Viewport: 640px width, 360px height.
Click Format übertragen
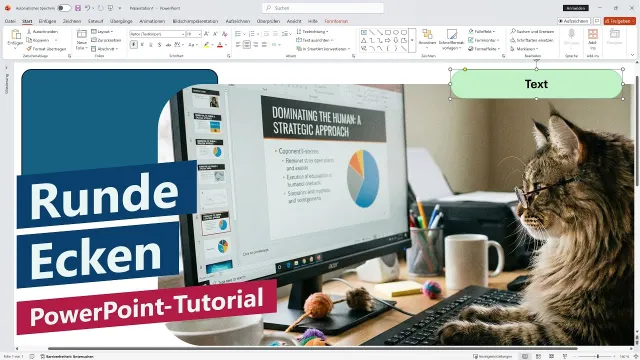pos(47,49)
